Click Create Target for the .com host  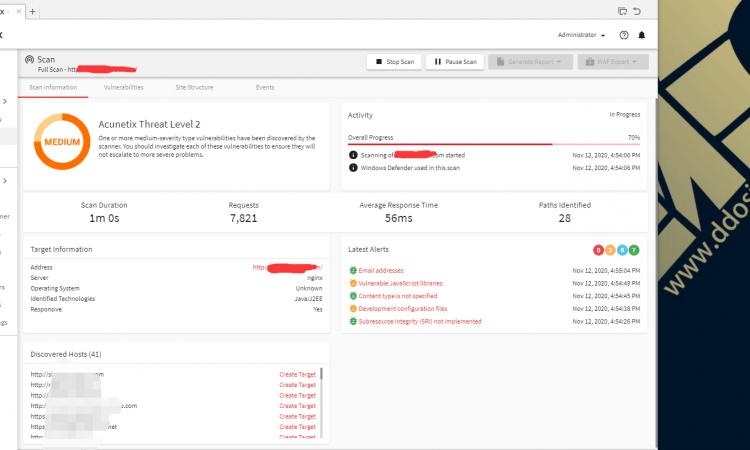tap(298, 406)
